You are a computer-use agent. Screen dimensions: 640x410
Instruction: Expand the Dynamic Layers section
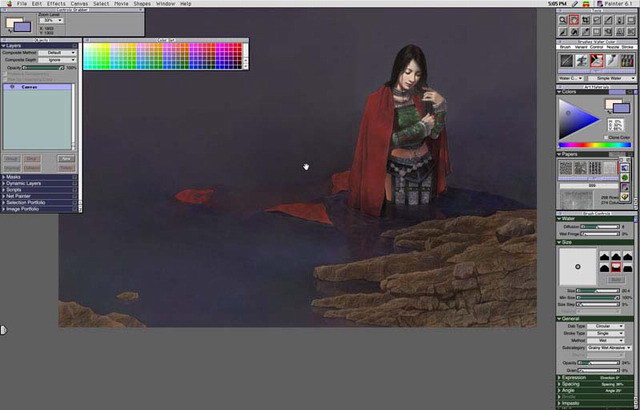(x=4, y=184)
